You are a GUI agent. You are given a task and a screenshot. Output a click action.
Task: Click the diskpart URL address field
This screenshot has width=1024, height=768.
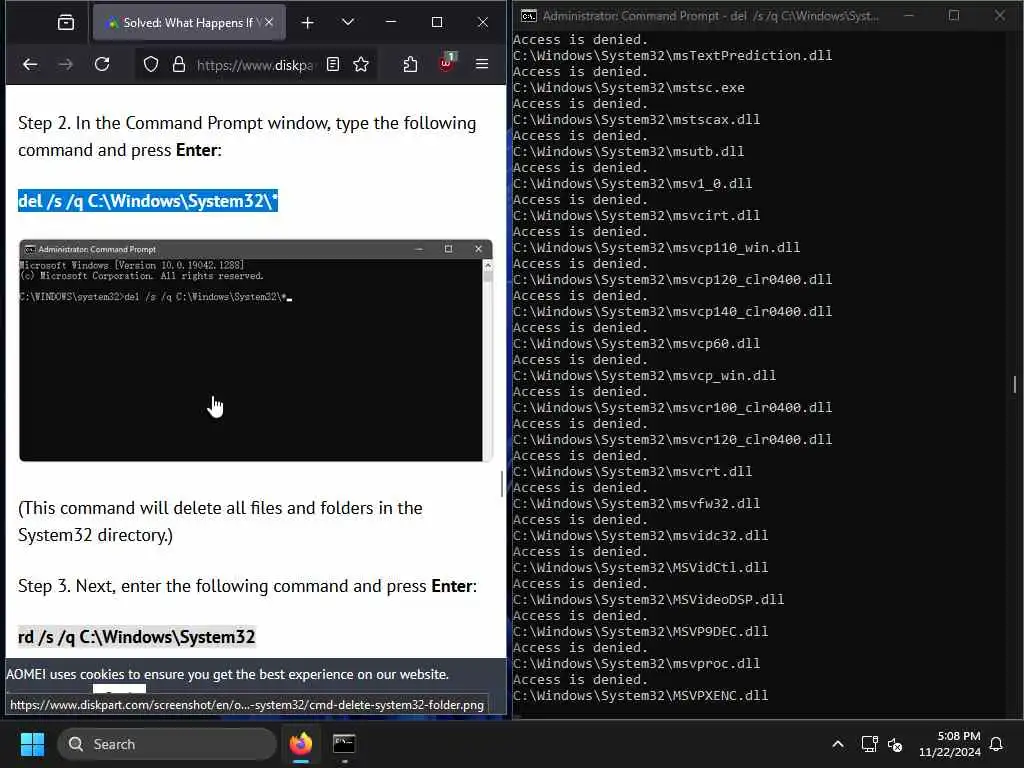(x=256, y=65)
